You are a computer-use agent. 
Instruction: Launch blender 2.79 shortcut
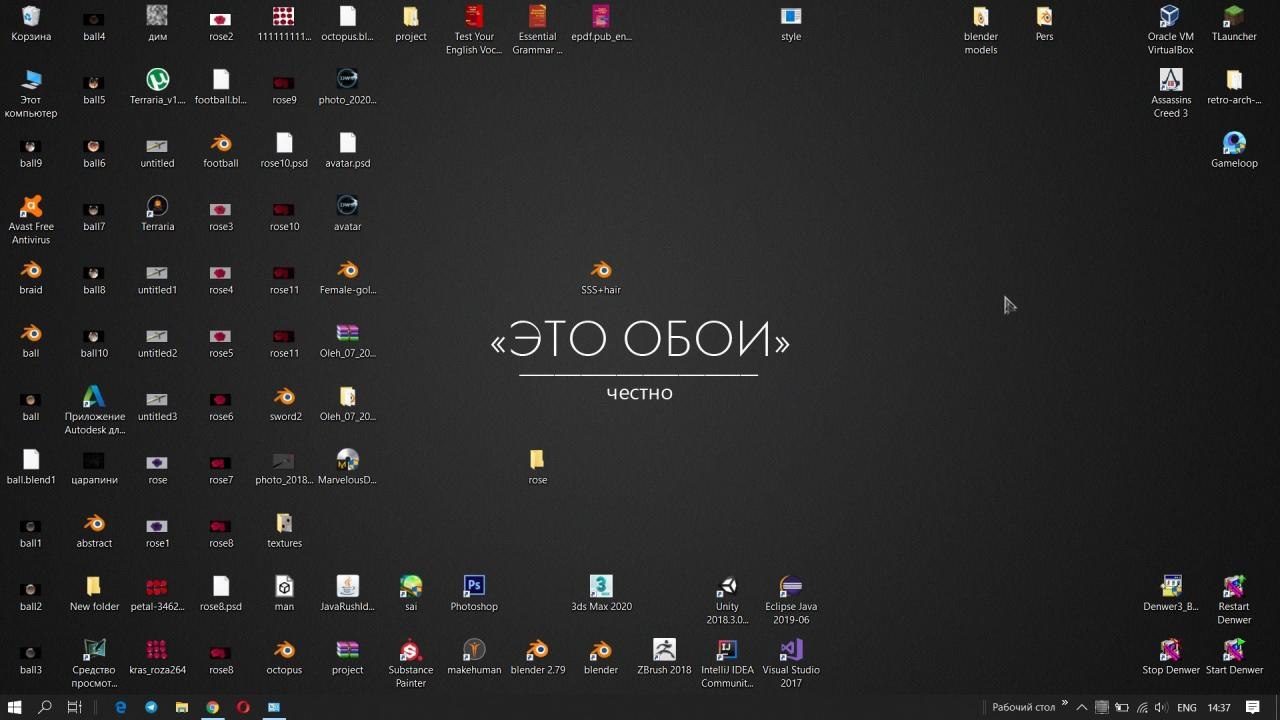click(538, 657)
